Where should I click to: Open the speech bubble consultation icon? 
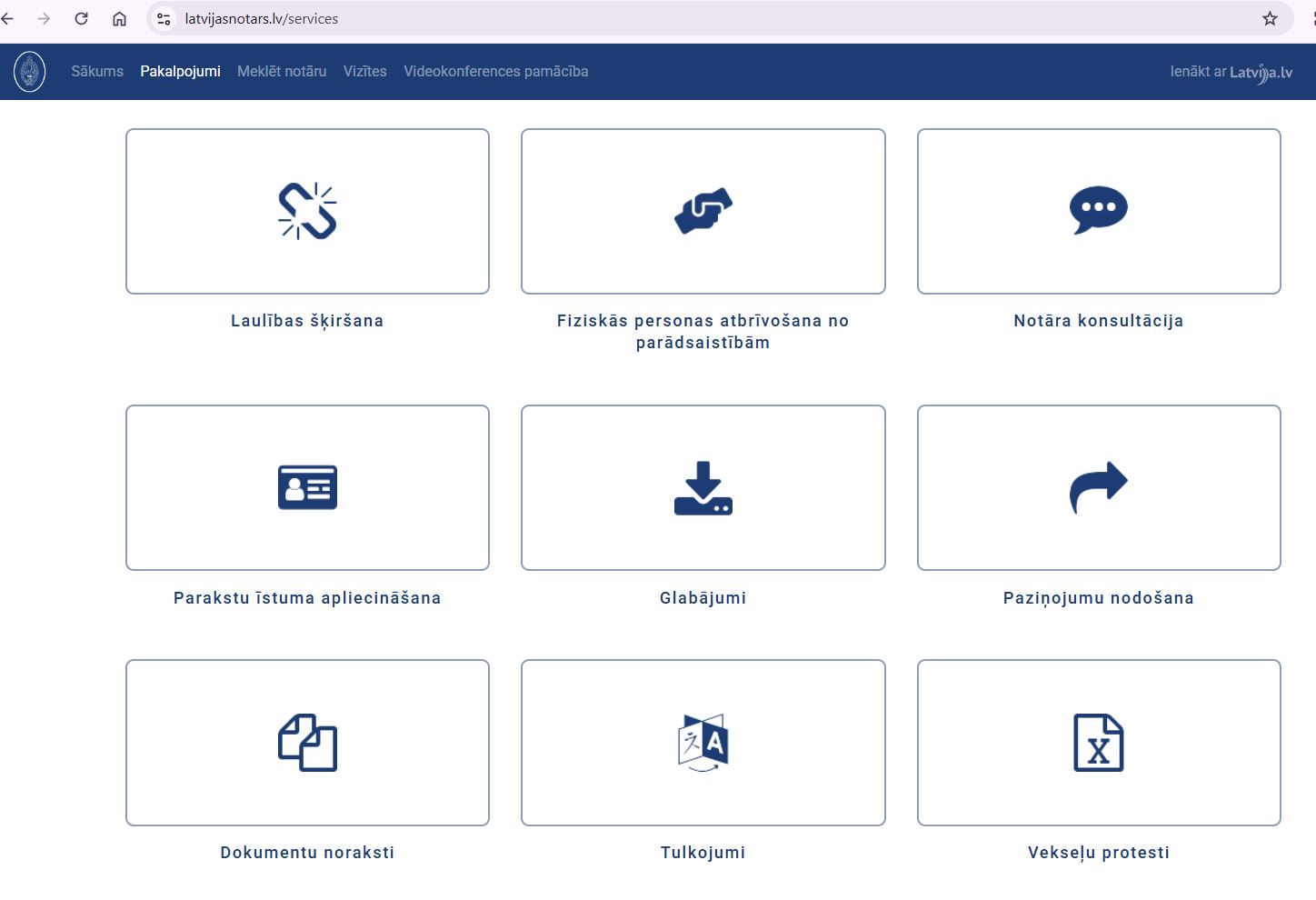tap(1098, 210)
